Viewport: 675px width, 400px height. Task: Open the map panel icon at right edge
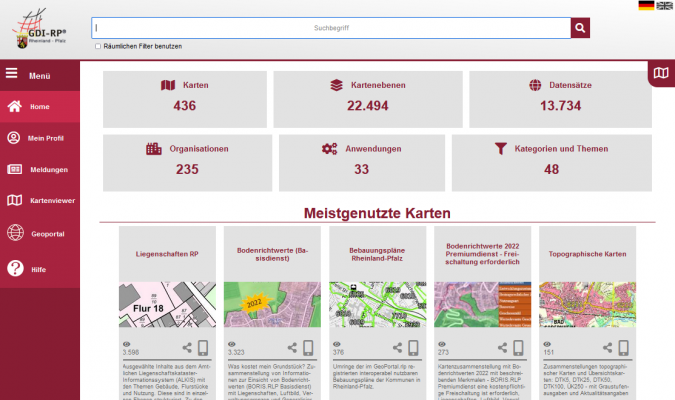661,73
